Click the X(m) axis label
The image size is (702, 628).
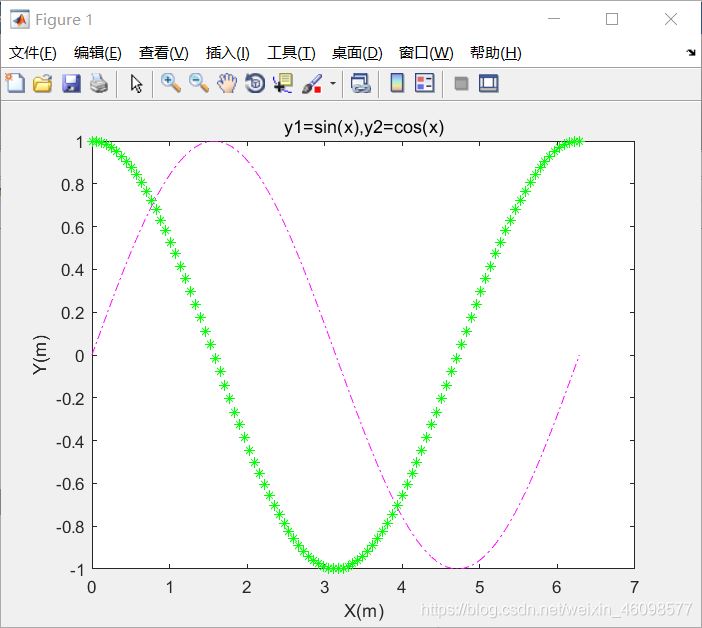[364, 611]
